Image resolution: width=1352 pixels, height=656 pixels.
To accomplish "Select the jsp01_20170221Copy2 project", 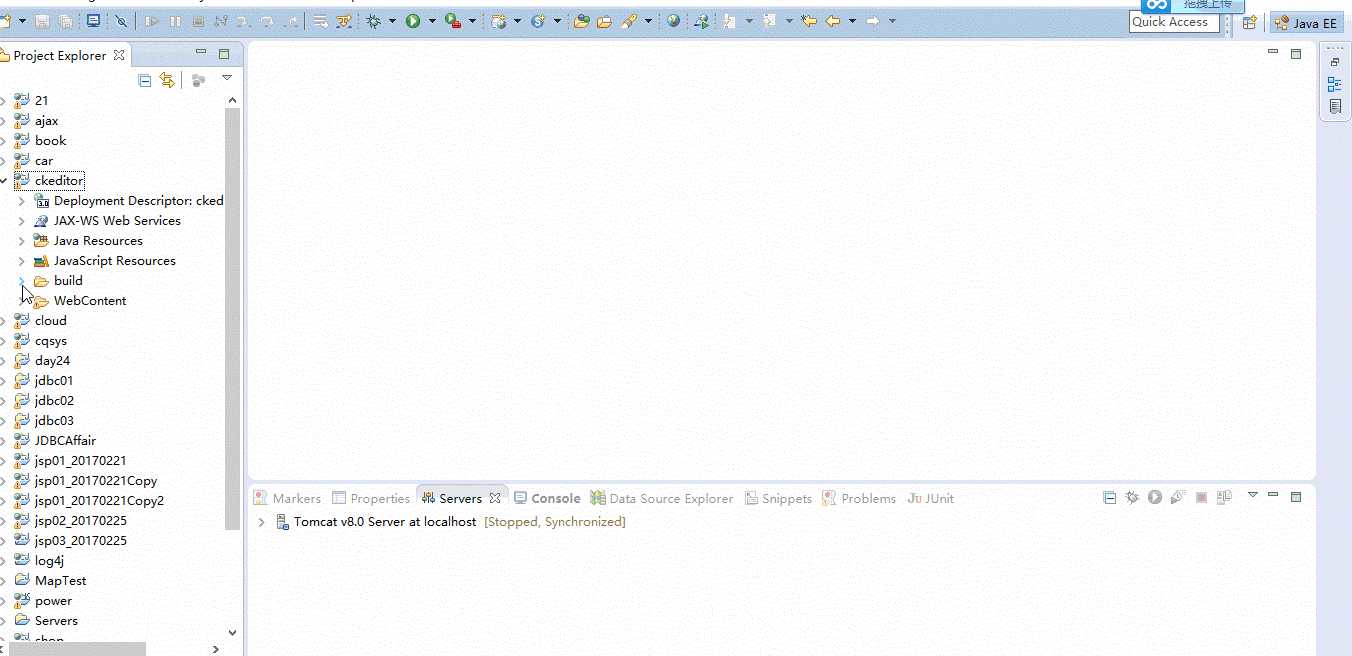I will [x=99, y=501].
